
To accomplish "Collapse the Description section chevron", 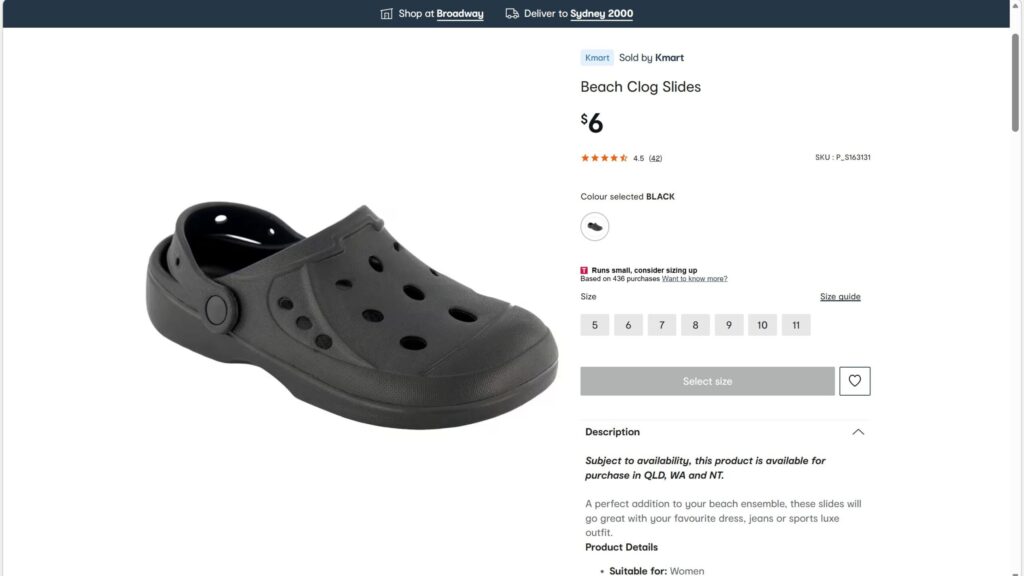I will click(858, 432).
